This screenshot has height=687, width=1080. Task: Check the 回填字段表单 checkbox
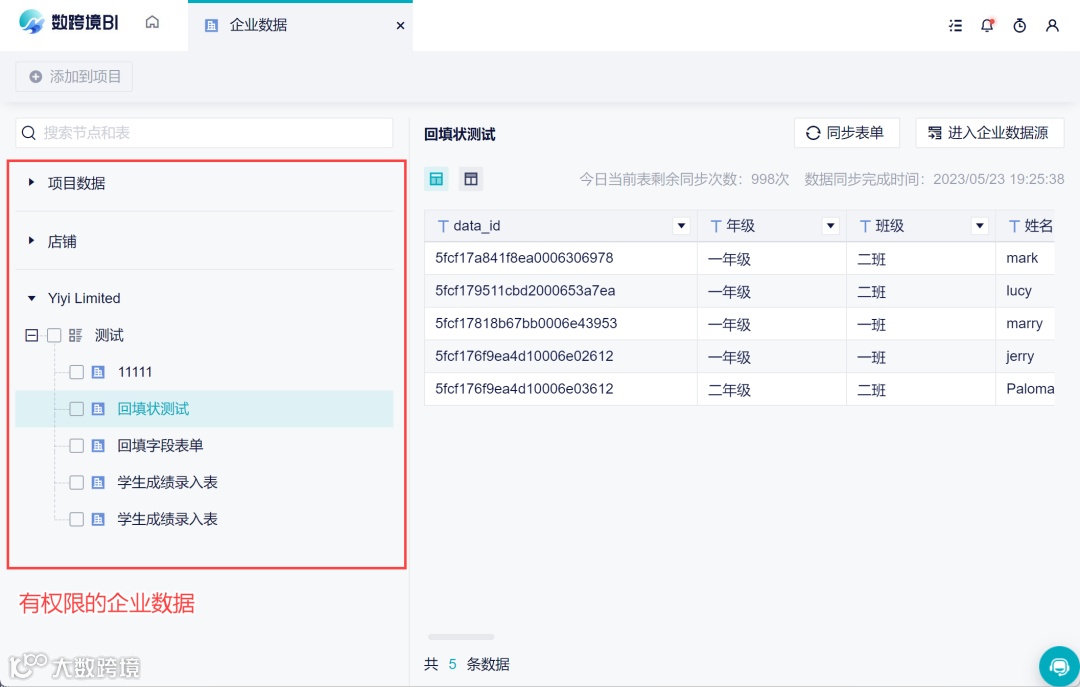[x=76, y=446]
